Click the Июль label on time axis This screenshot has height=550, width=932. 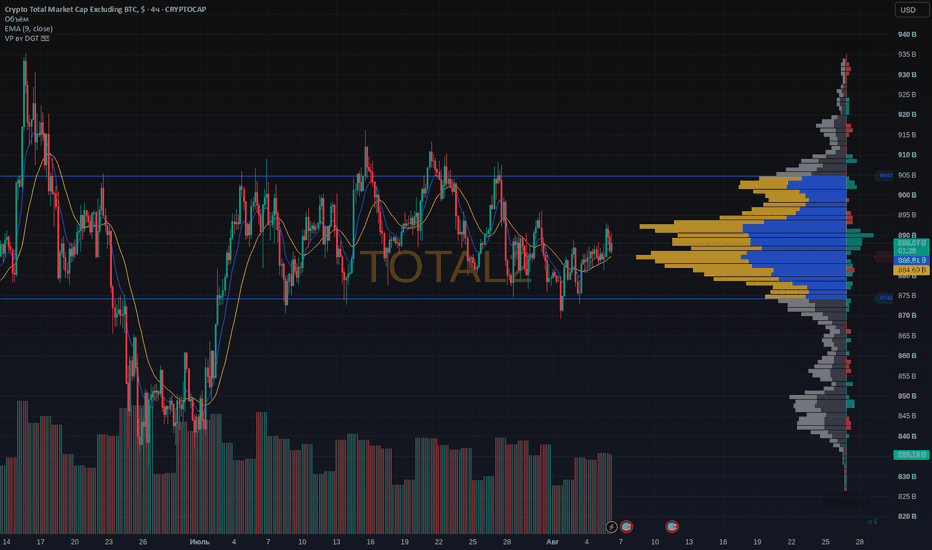(x=199, y=542)
